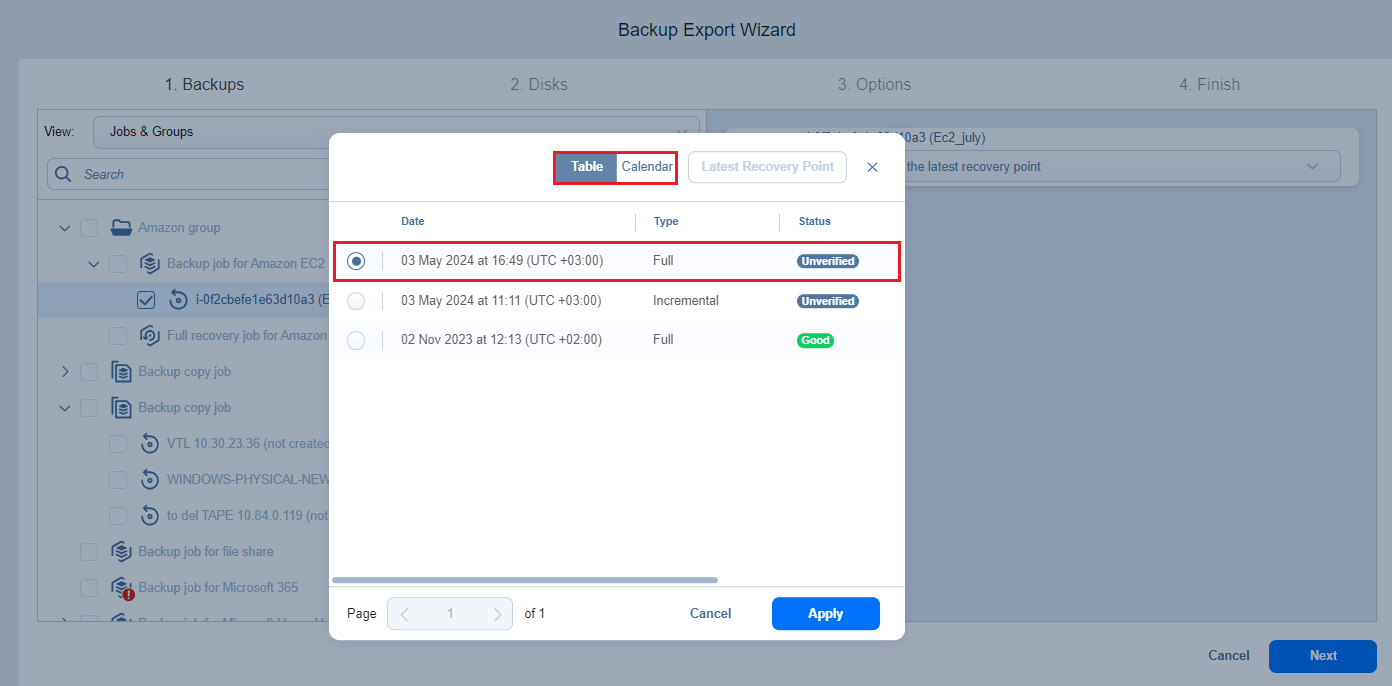Click the first Backup copy job icon

[122, 372]
